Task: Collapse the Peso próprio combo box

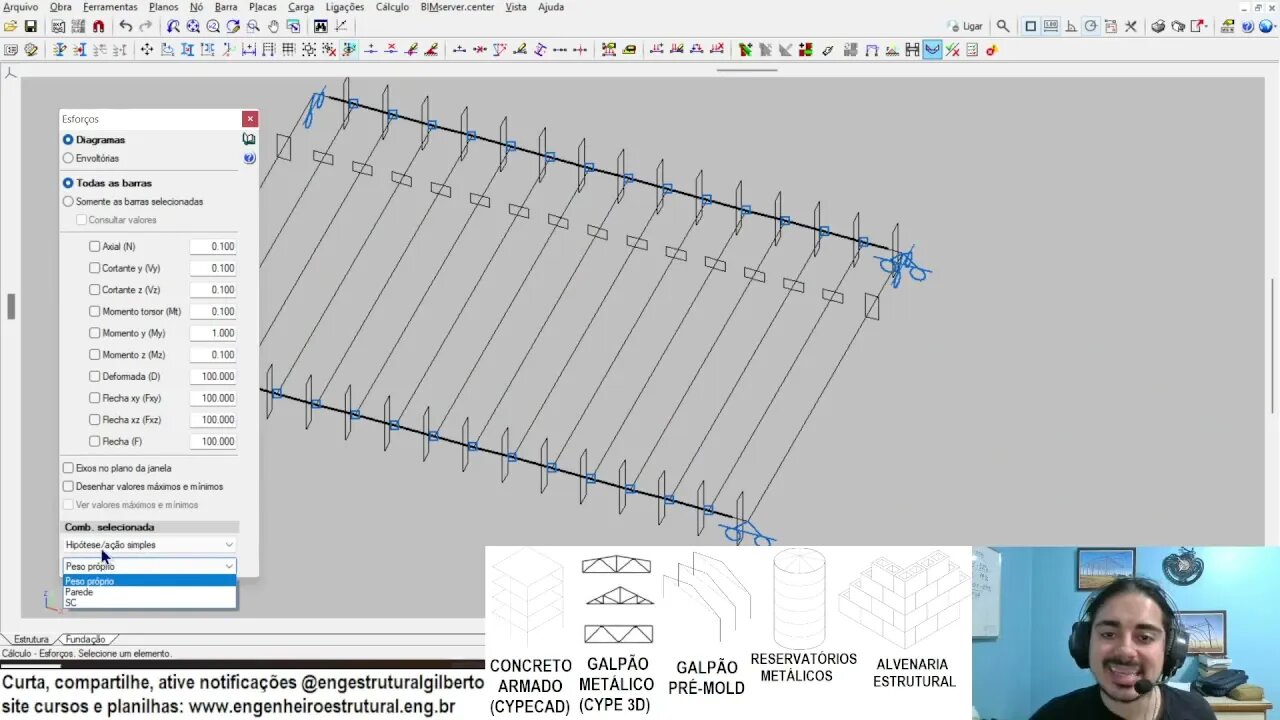Action: pyautogui.click(x=229, y=566)
